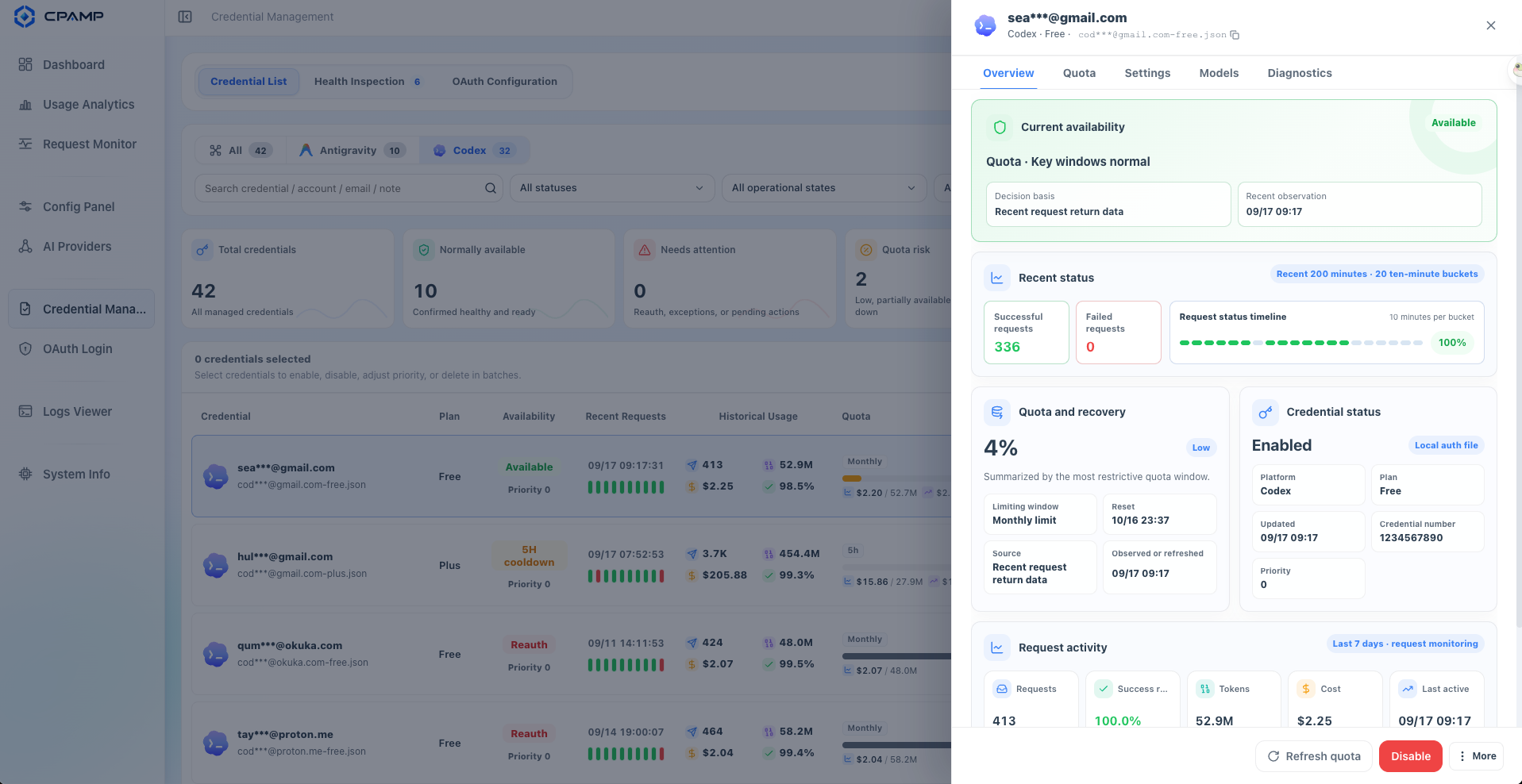This screenshot has height=784, width=1522.
Task: Open Usage Analytics page label
Action: pos(89,104)
